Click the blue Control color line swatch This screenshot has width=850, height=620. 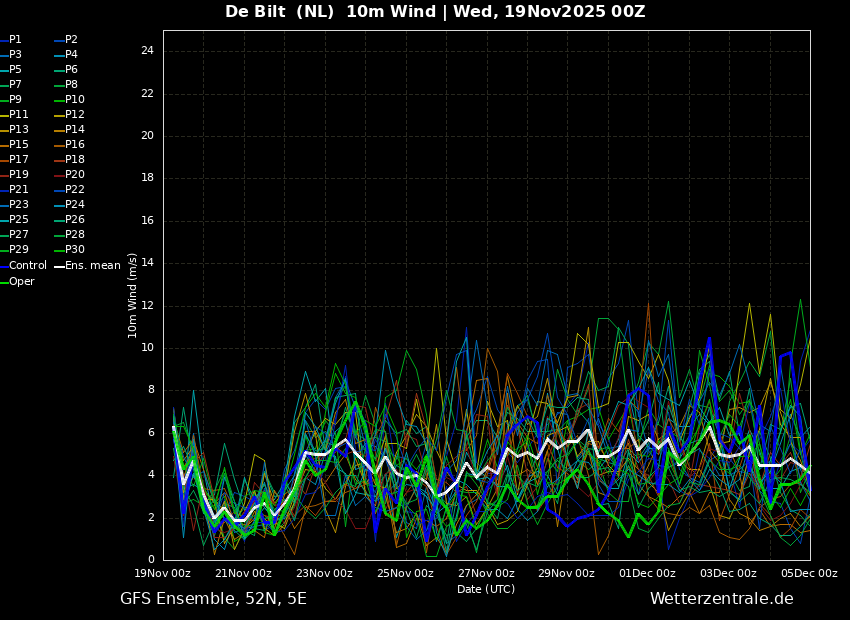pyautogui.click(x=4, y=266)
